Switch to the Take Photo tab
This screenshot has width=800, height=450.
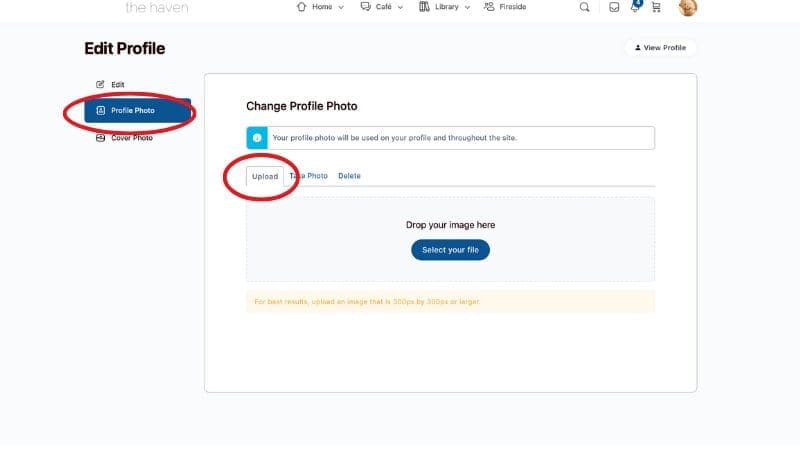[x=309, y=176]
